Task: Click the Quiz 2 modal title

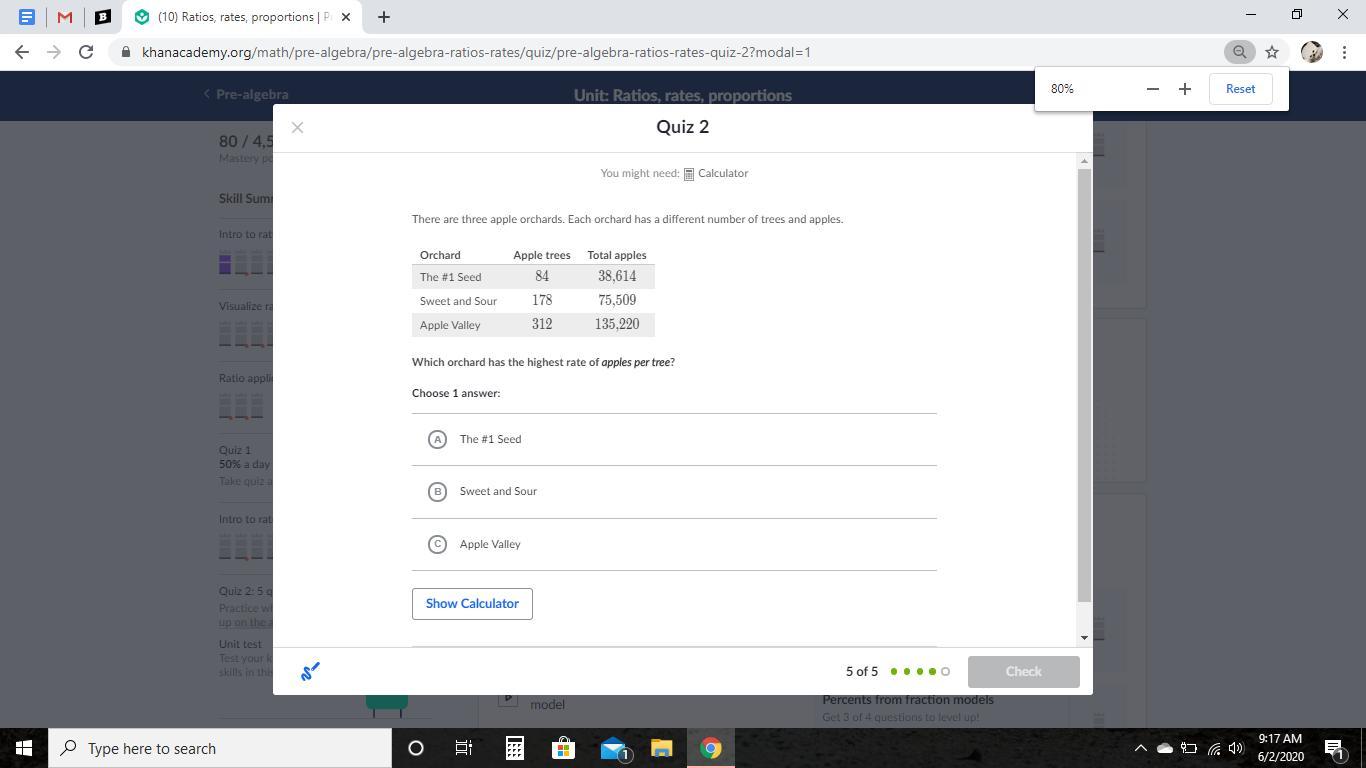Action: pyautogui.click(x=683, y=127)
